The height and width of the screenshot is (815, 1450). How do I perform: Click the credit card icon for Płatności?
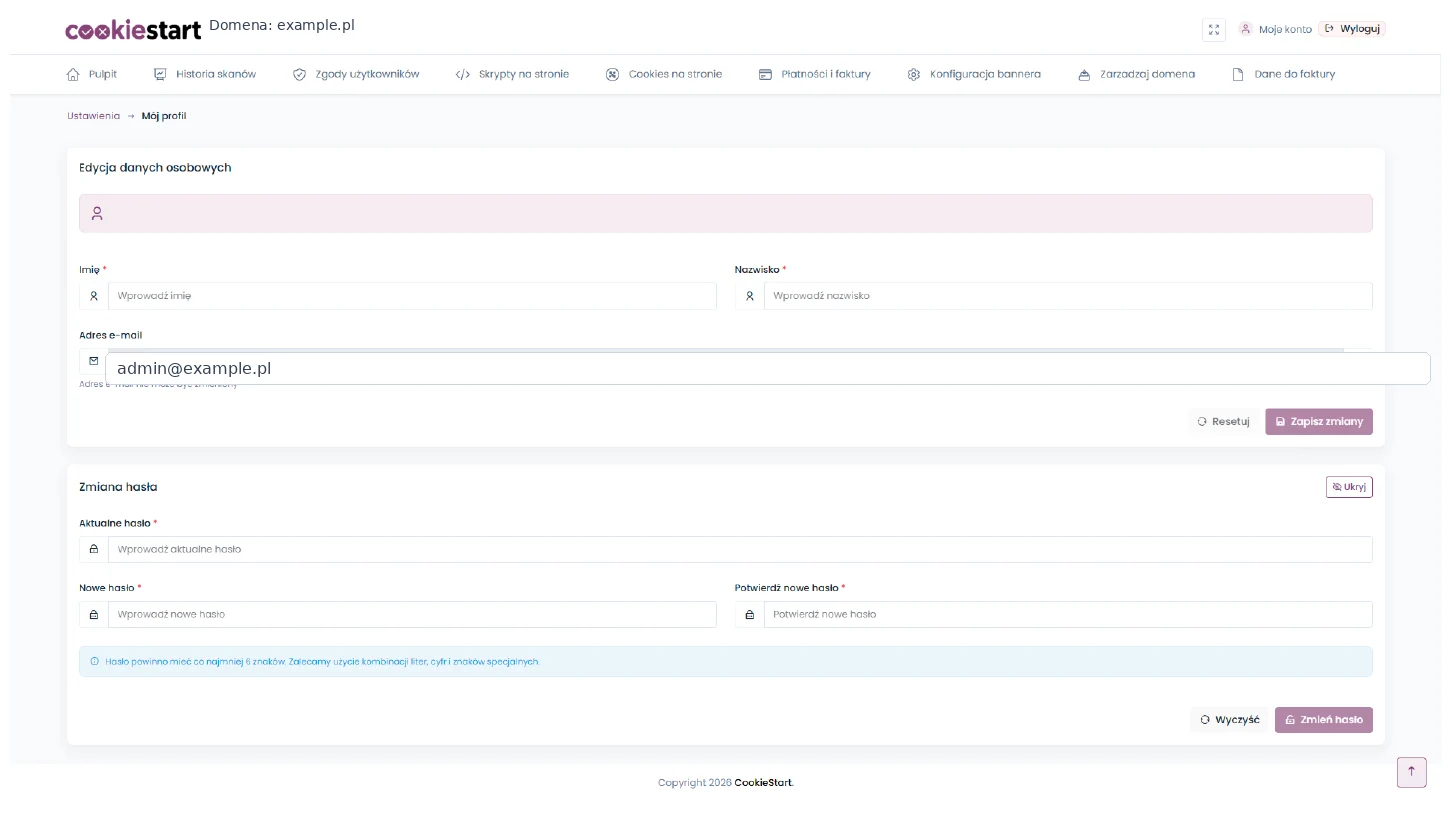tap(765, 74)
